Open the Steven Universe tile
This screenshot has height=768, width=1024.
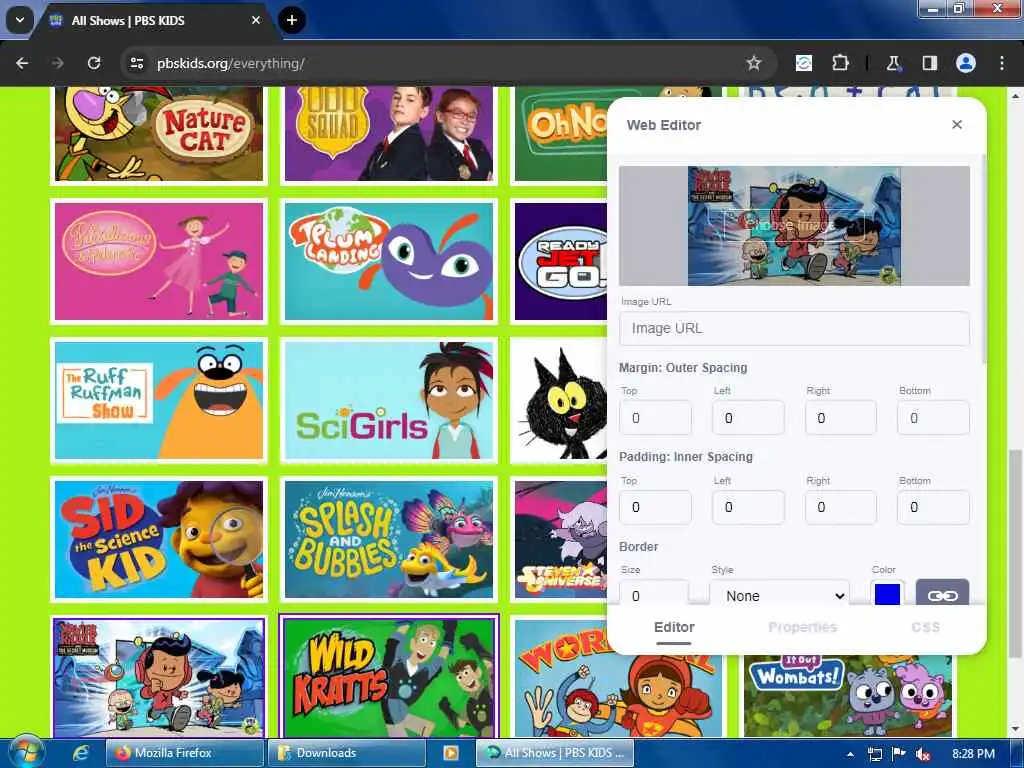click(560, 539)
